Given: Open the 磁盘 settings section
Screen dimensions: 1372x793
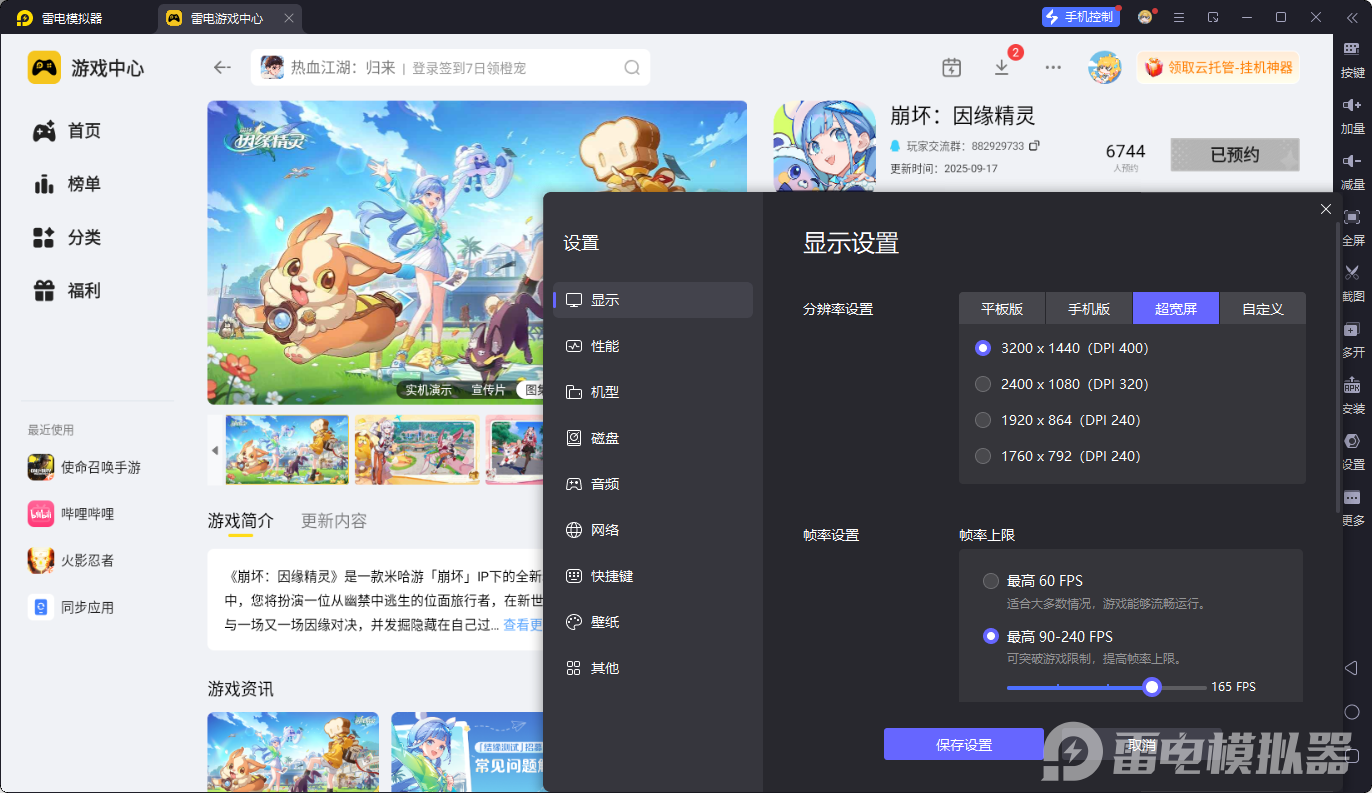Looking at the screenshot, I should [x=653, y=438].
